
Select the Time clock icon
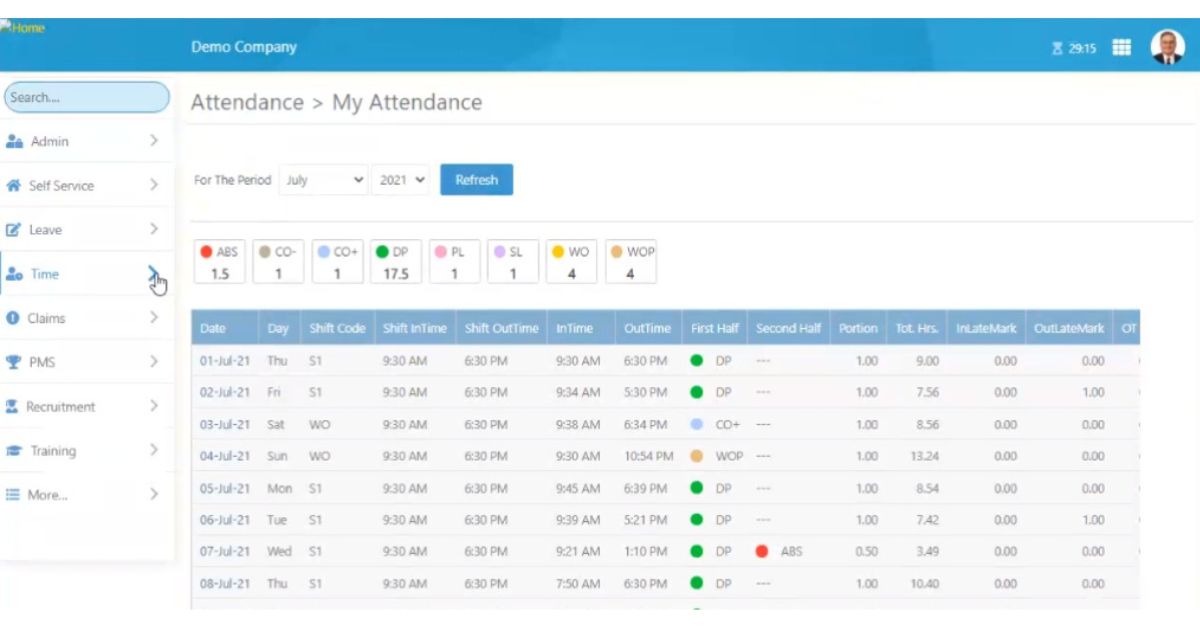[x=15, y=273]
